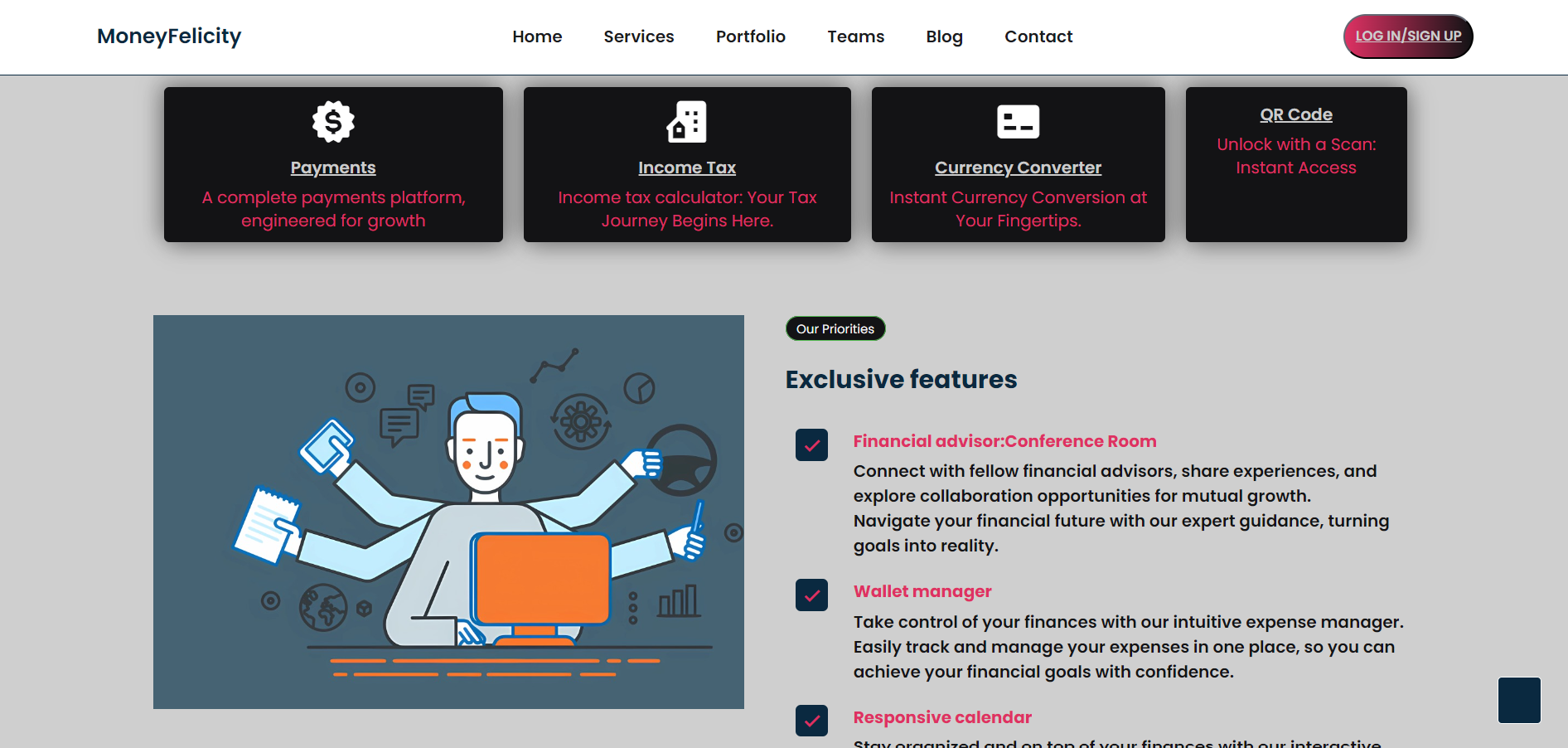The height and width of the screenshot is (748, 1568).
Task: Open the Home menu item
Action: click(537, 36)
